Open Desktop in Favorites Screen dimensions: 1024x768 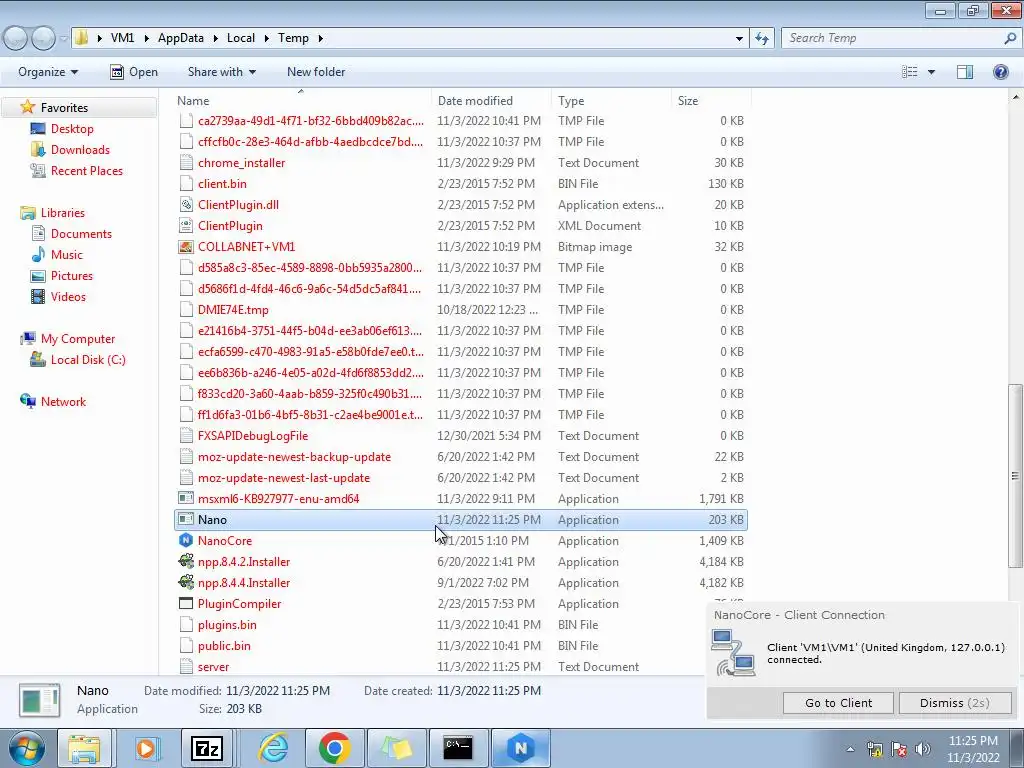(x=72, y=129)
